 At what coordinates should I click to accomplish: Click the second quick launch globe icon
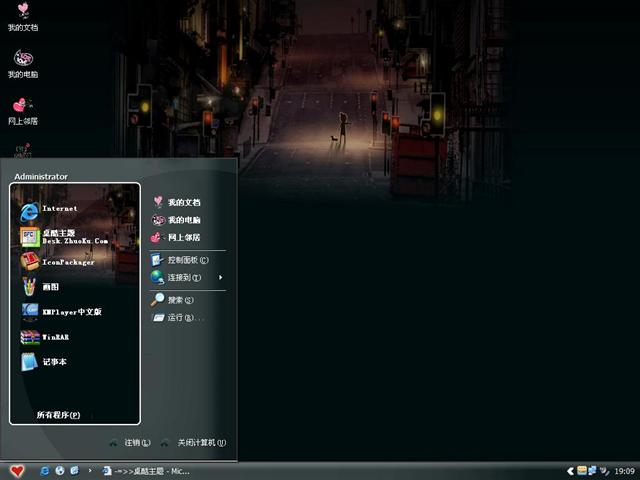pos(60,471)
